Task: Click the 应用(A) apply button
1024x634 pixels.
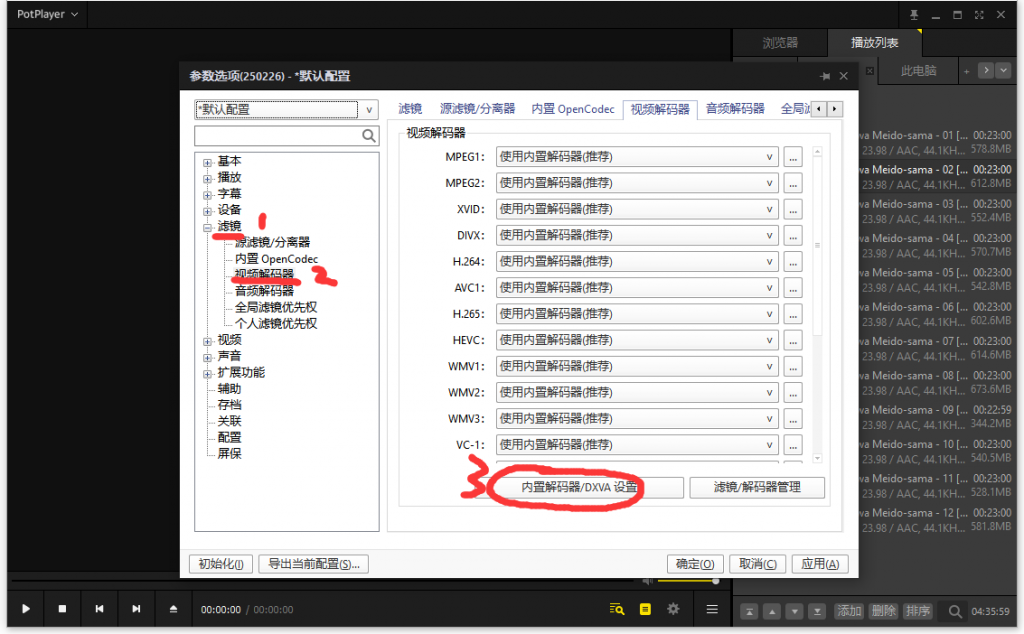Action: (820, 564)
